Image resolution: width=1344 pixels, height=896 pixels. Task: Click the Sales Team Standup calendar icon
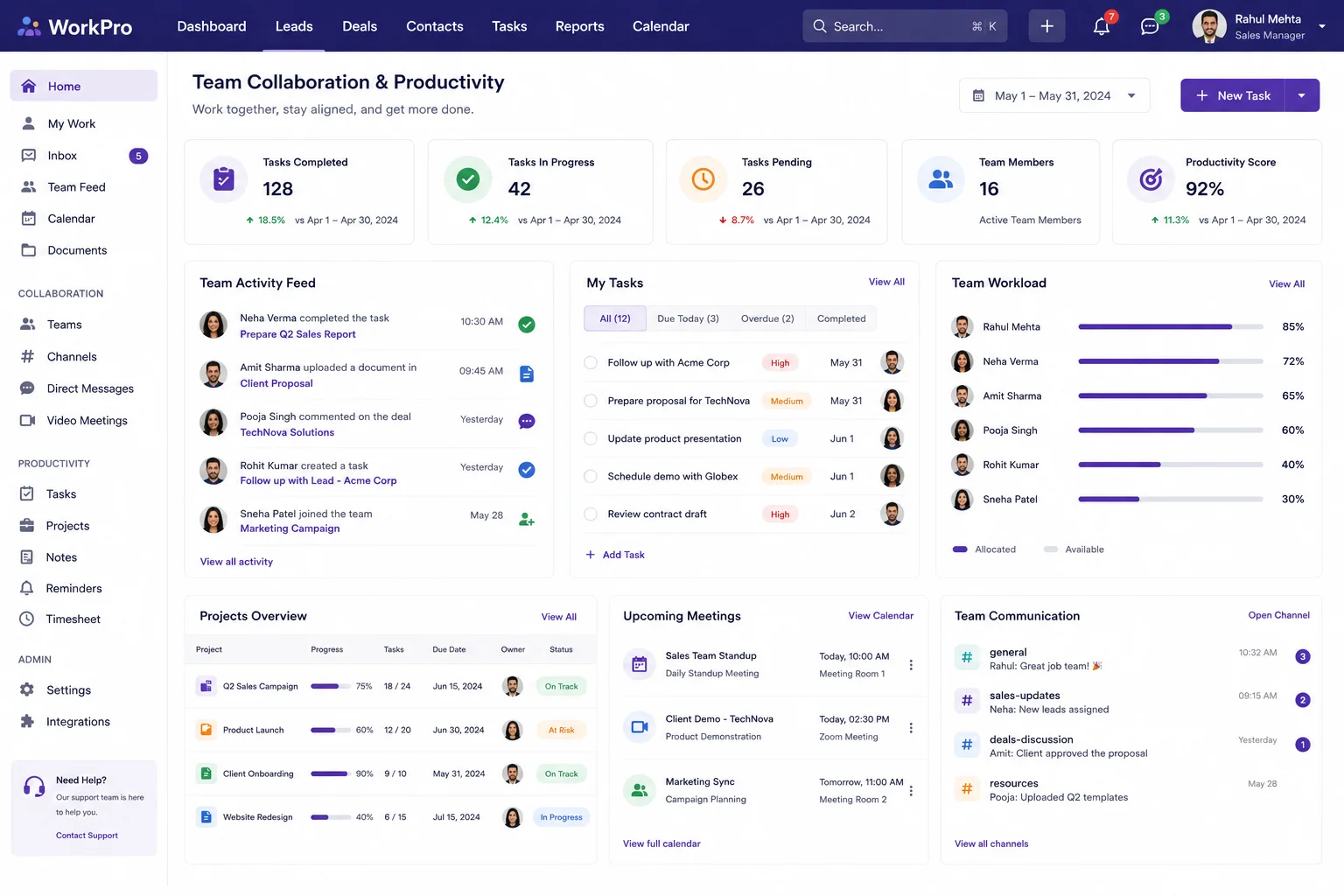click(x=640, y=664)
